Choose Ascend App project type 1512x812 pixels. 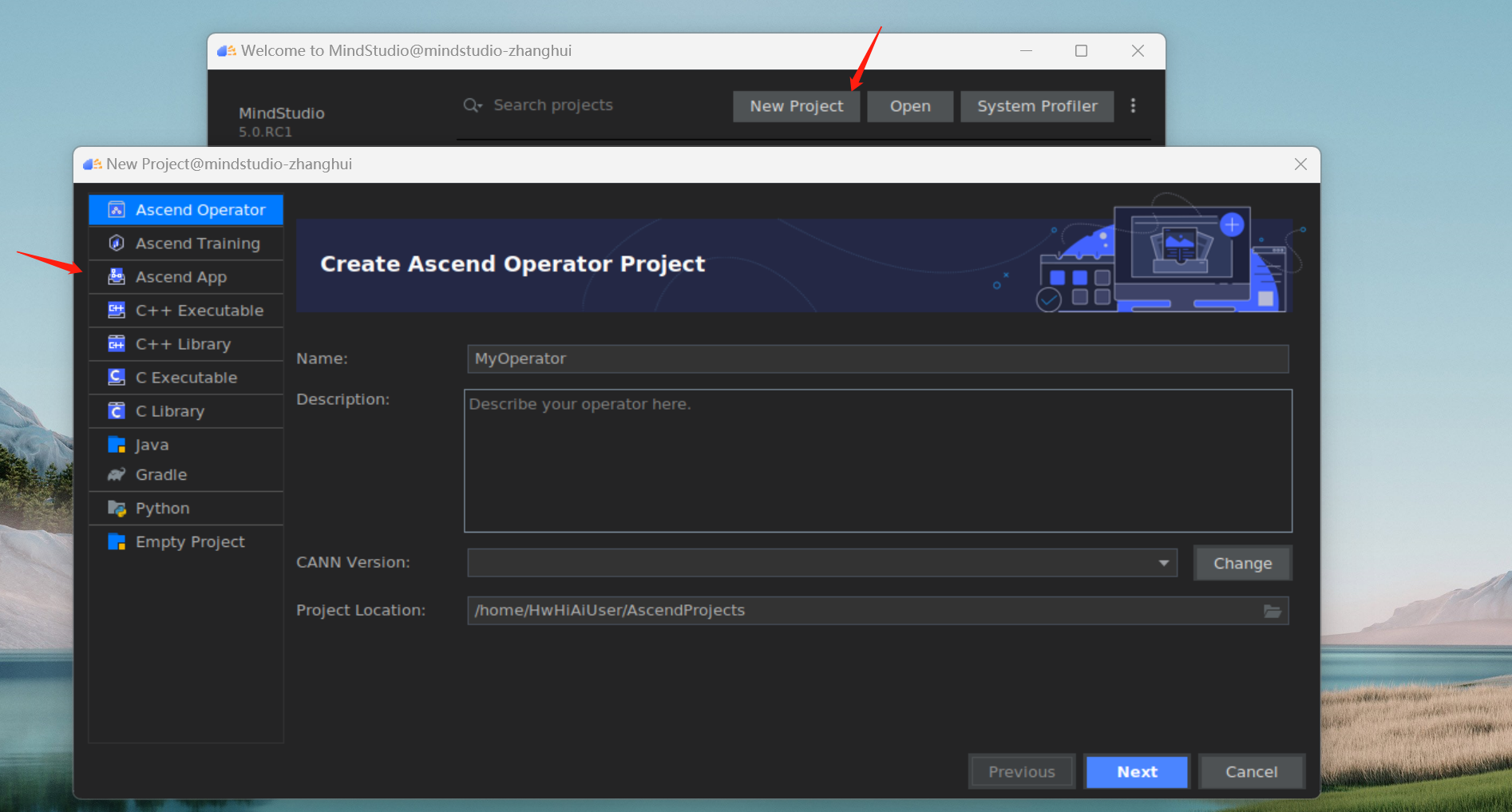coord(186,277)
